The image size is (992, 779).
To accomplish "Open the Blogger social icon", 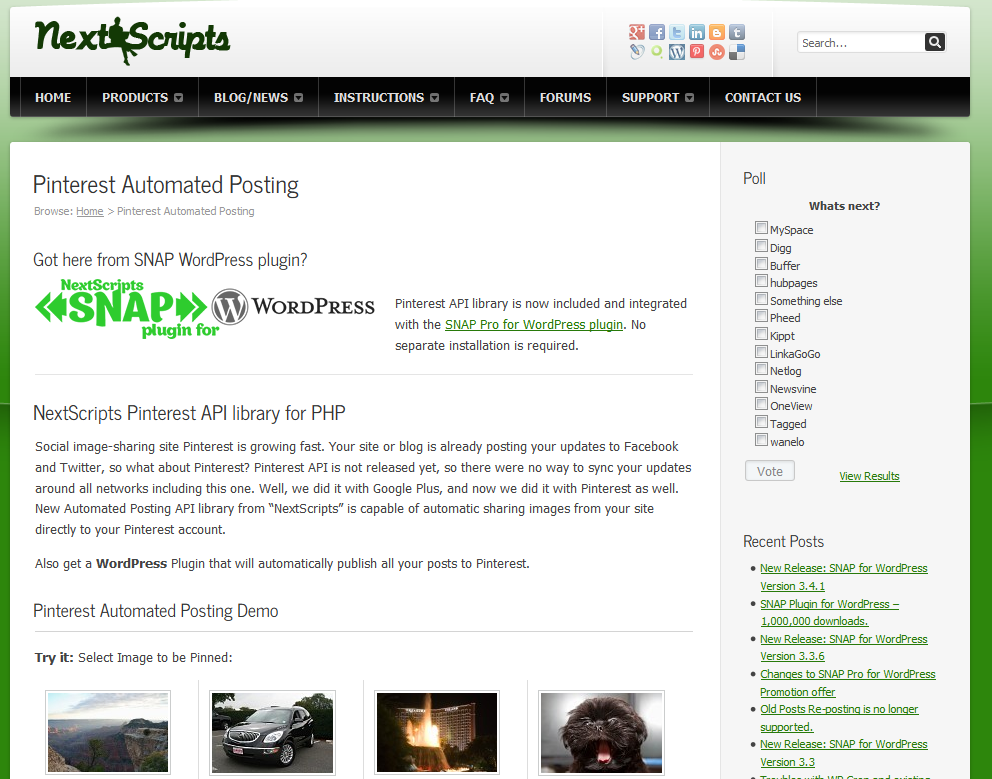I will 717,32.
